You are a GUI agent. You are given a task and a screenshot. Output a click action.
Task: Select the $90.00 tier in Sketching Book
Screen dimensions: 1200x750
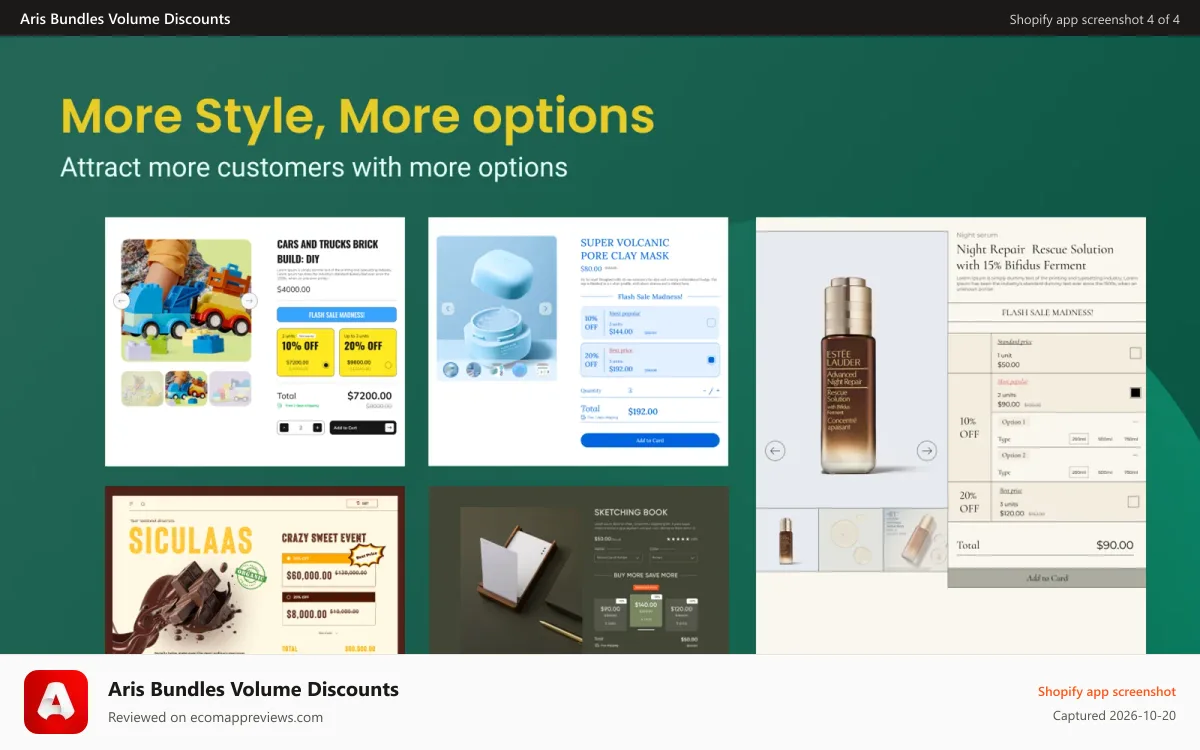[610, 614]
